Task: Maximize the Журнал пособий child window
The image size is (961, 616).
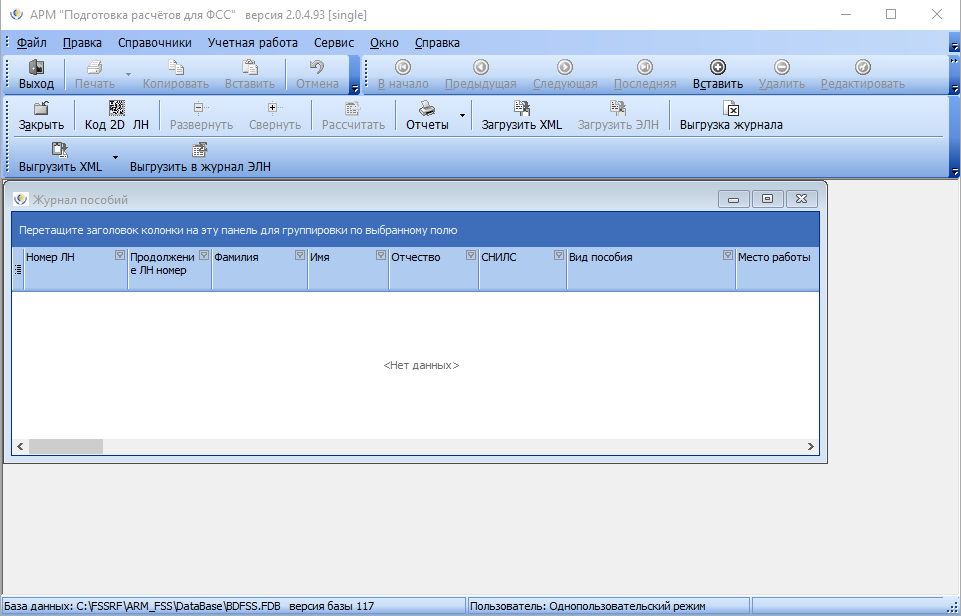Action: pyautogui.click(x=767, y=199)
